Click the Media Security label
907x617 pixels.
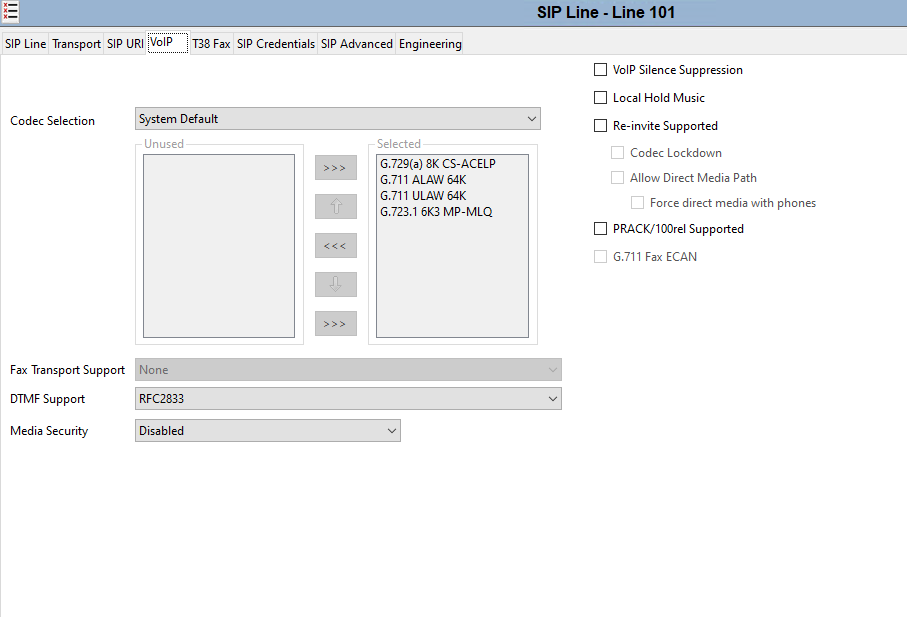pos(49,431)
